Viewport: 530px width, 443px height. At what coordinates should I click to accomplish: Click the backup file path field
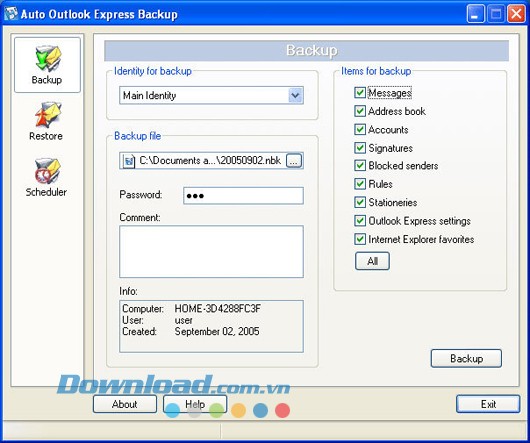point(211,161)
